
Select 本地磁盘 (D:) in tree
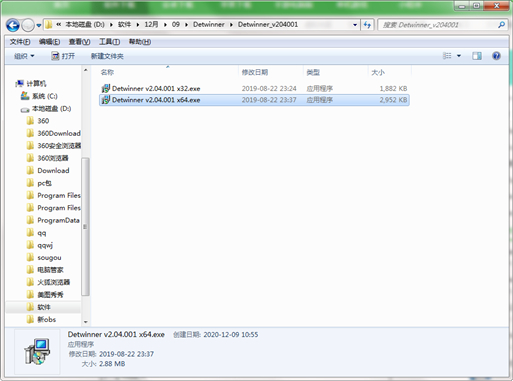tap(51, 109)
